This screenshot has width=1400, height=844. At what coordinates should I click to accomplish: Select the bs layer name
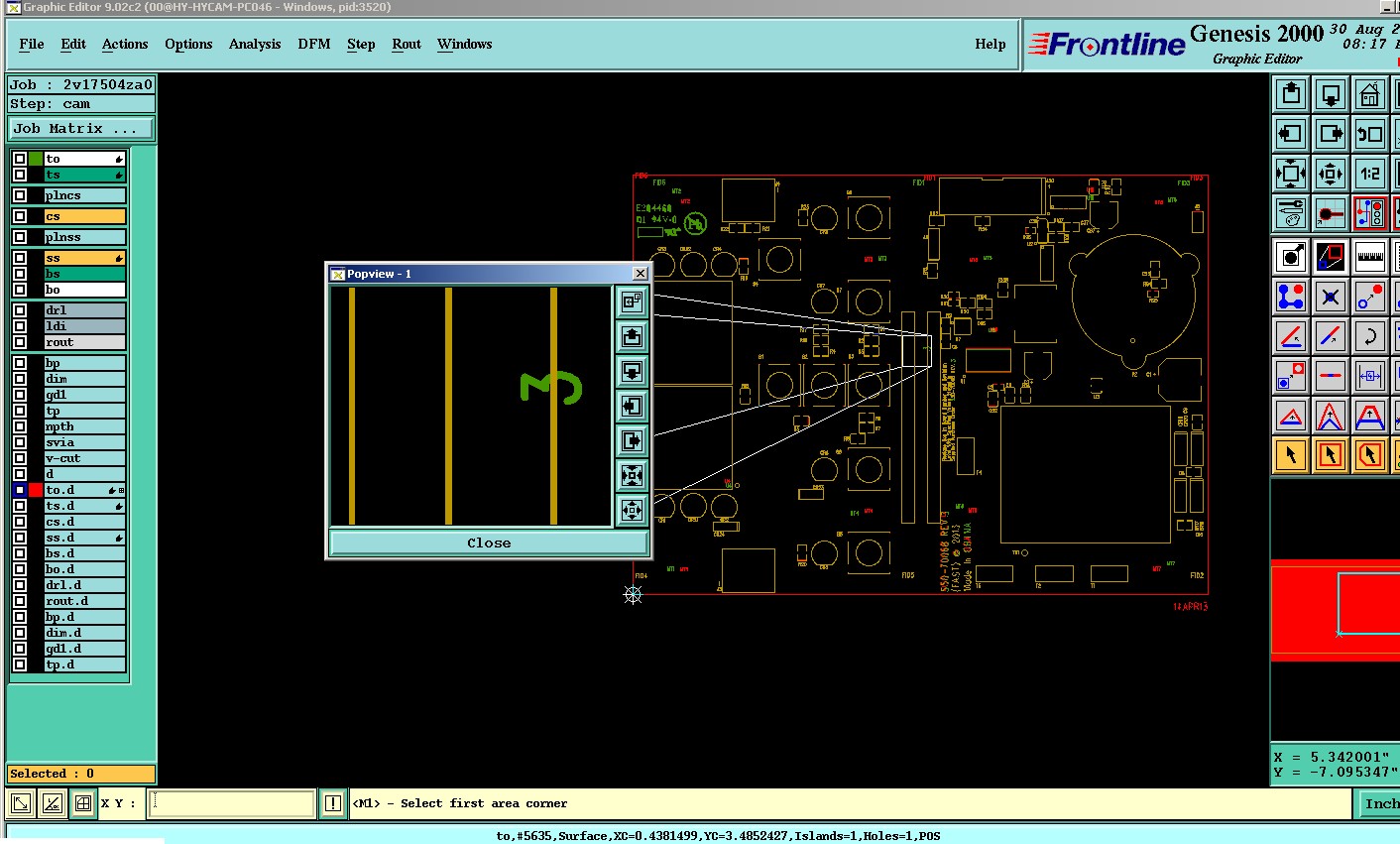coord(85,274)
